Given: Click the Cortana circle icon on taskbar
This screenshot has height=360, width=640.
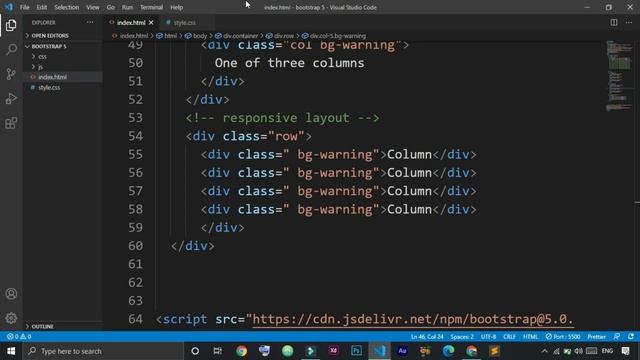Looking at the screenshot, I should (x=195, y=351).
